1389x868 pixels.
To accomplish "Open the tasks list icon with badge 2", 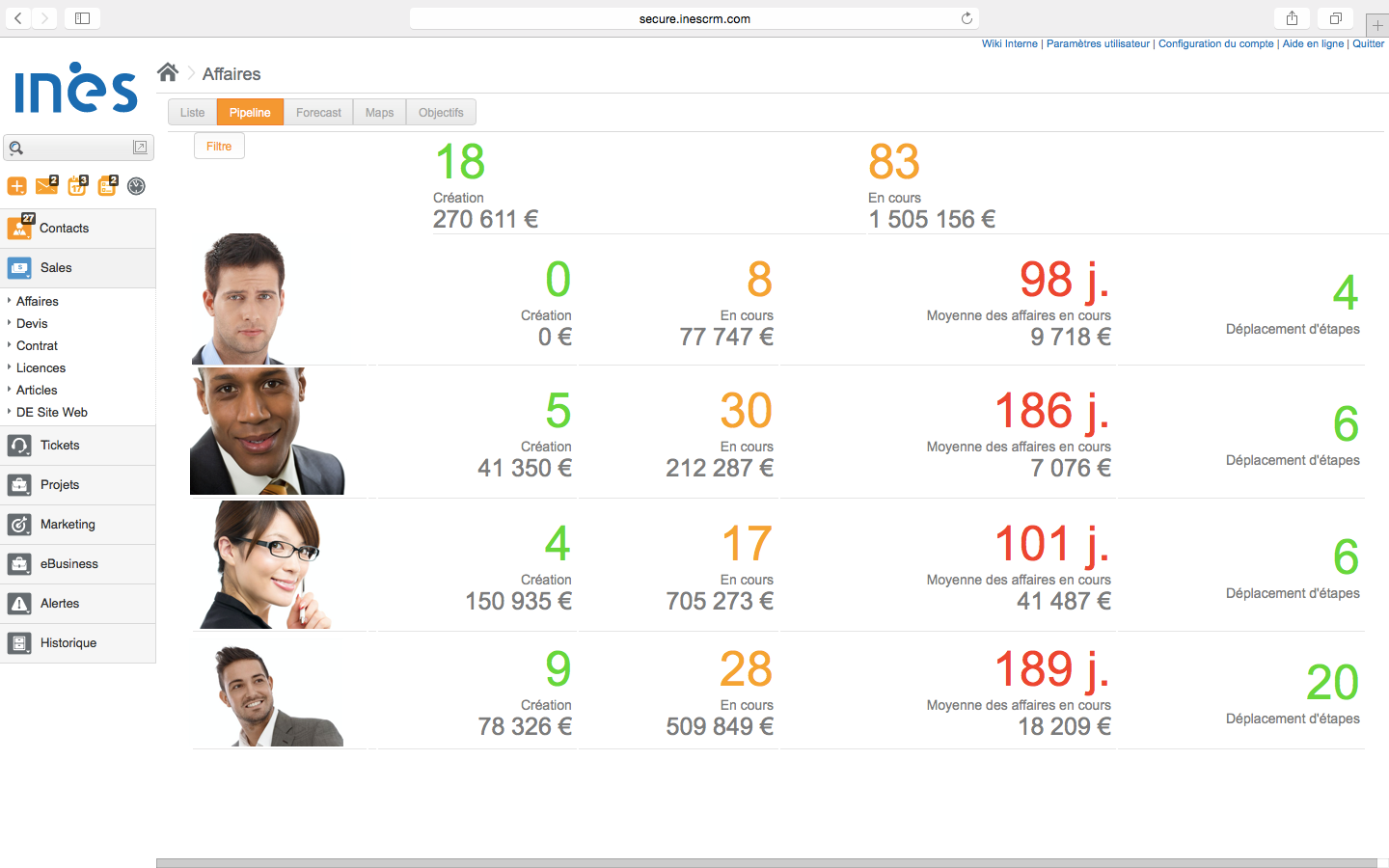I will (x=106, y=186).
